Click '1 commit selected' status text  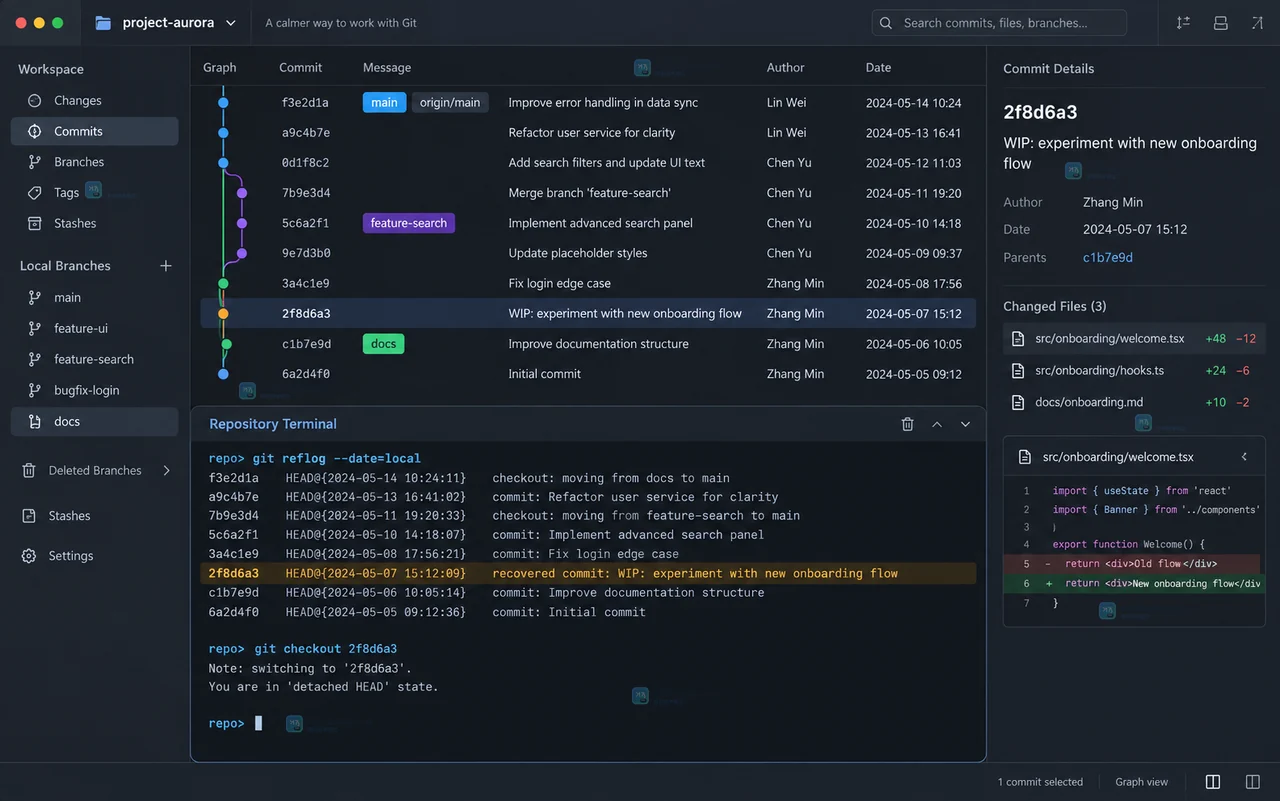[1040, 782]
